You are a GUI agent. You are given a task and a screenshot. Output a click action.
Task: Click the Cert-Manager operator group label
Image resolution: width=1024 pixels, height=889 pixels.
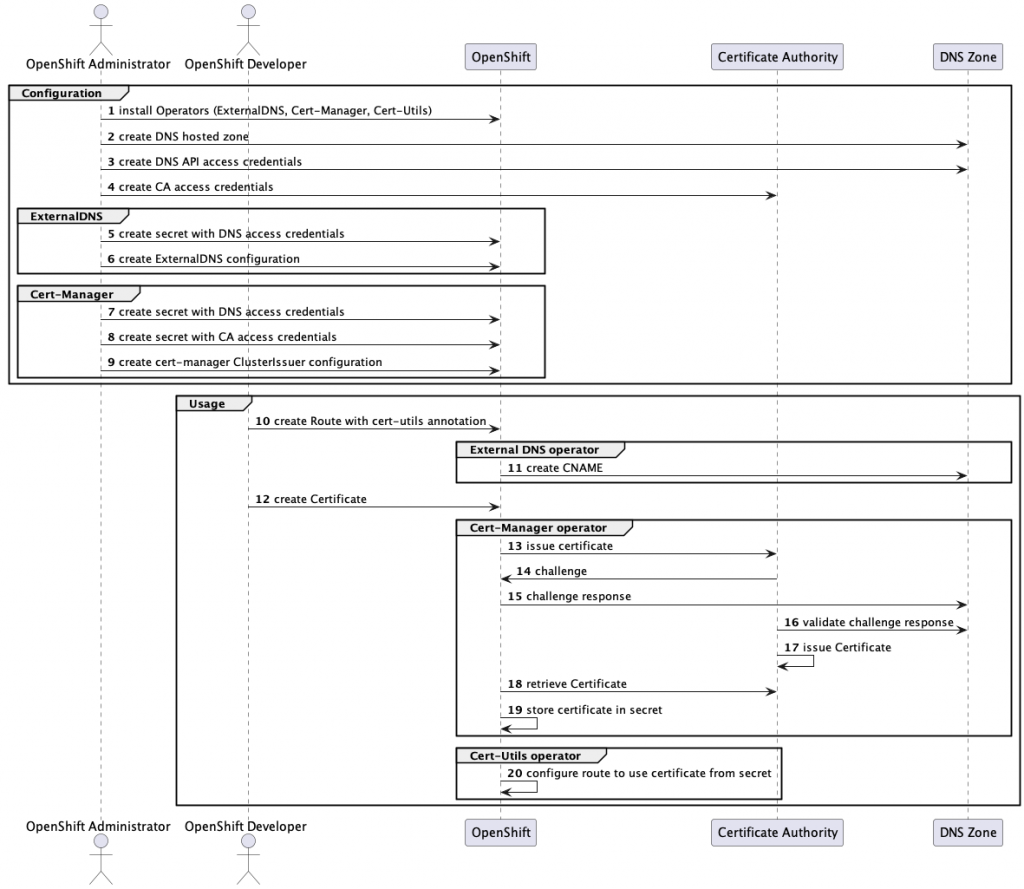(538, 528)
